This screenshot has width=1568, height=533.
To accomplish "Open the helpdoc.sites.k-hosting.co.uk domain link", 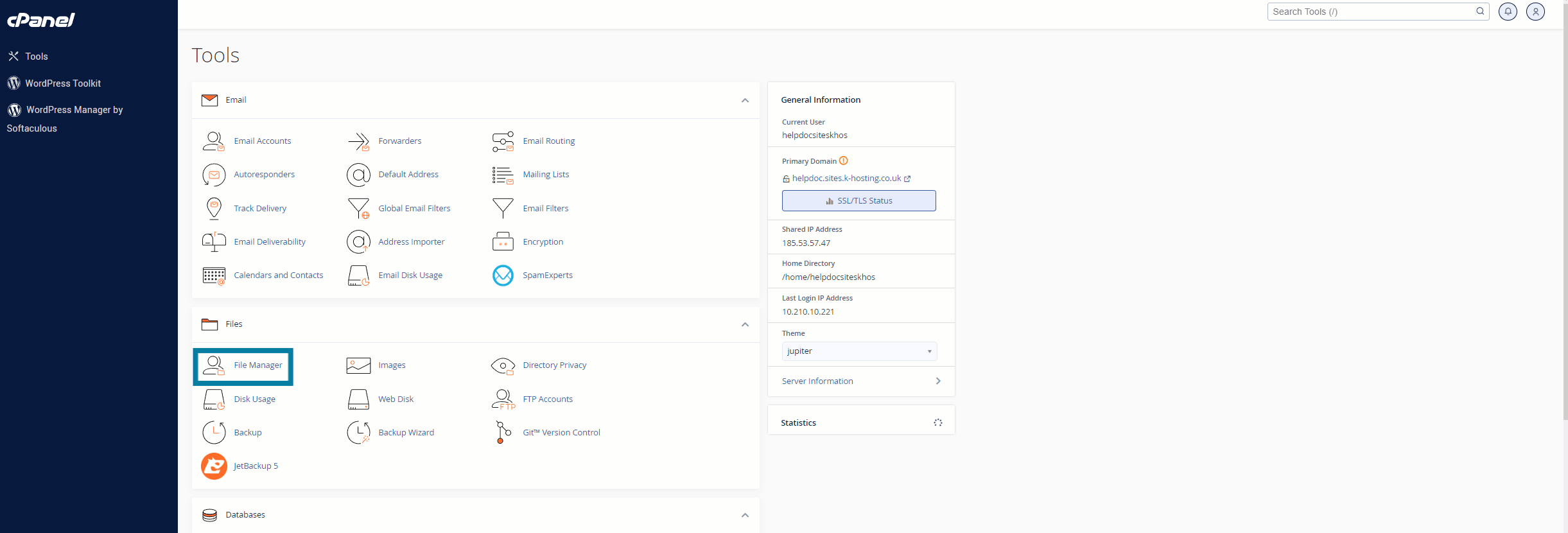I will click(x=846, y=178).
